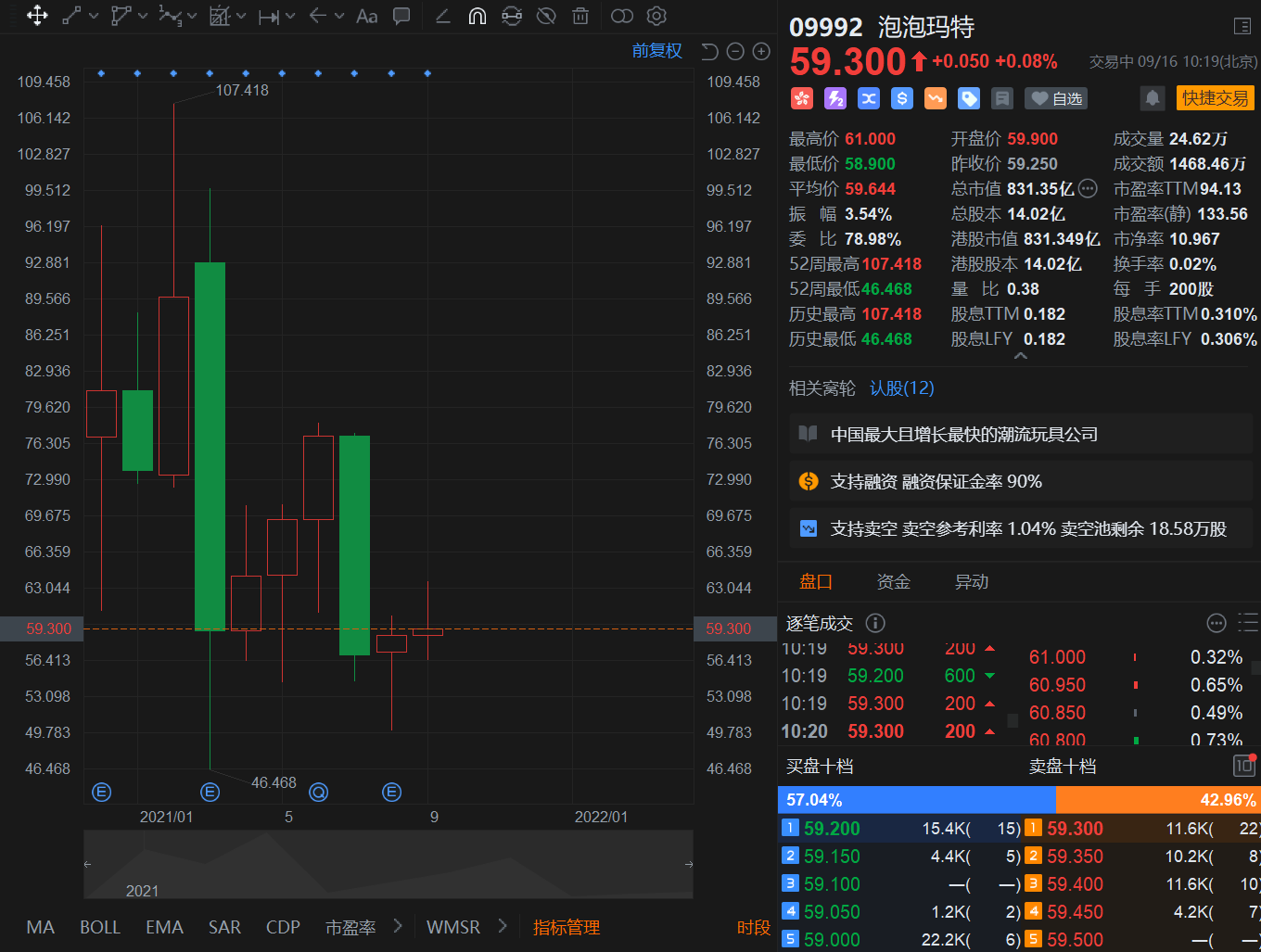
Task: Click the orange short-selling trend icon
Action: click(936, 98)
